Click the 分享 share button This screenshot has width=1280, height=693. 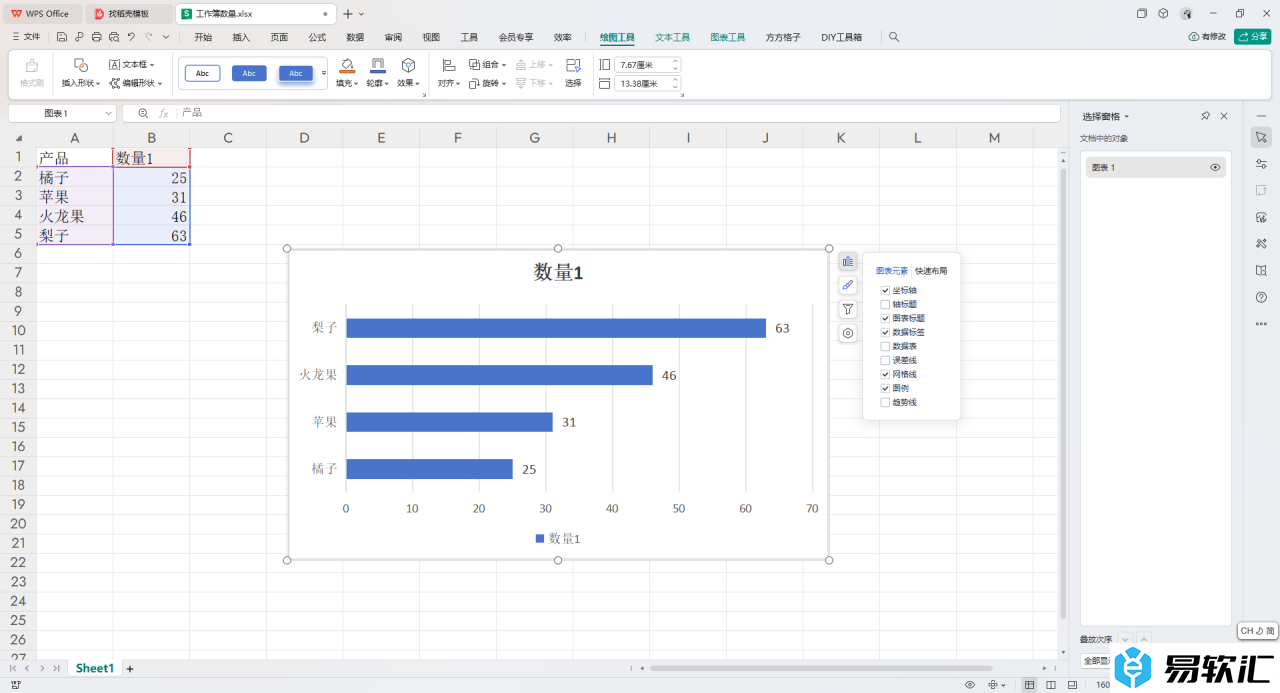click(1253, 37)
